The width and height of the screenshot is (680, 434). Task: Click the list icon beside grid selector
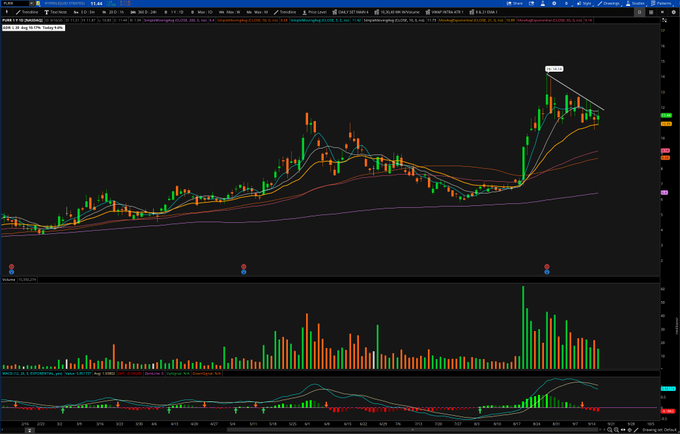point(662,12)
